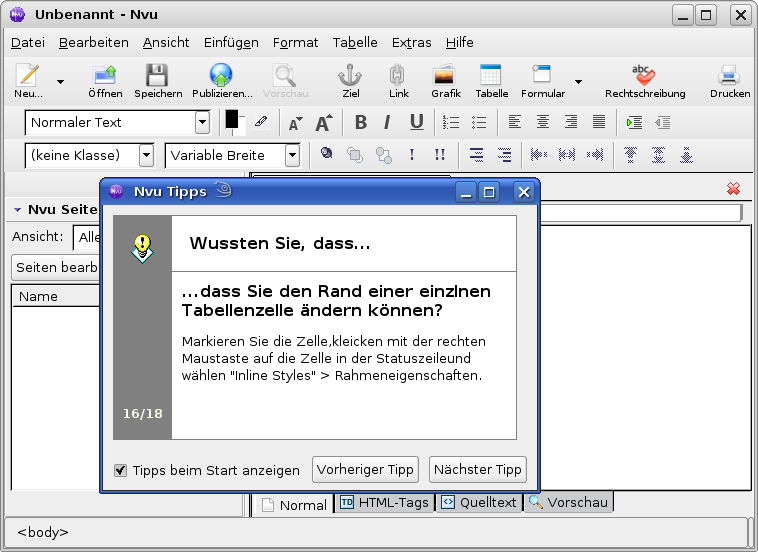Click Nächster Tipp button
Screen dimensions: 758x552
[x=478, y=469]
